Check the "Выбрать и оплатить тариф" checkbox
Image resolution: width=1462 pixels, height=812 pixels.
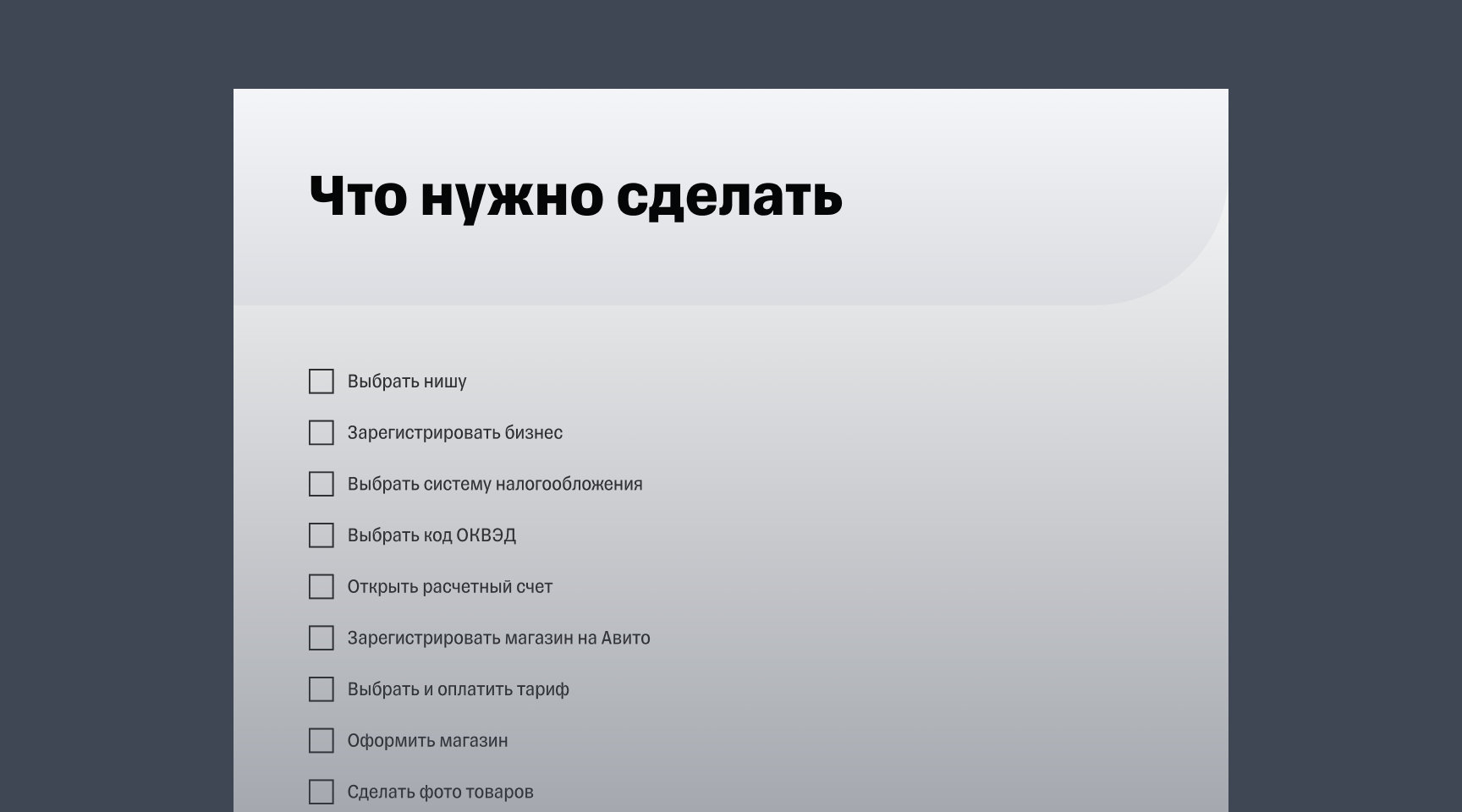coord(322,689)
